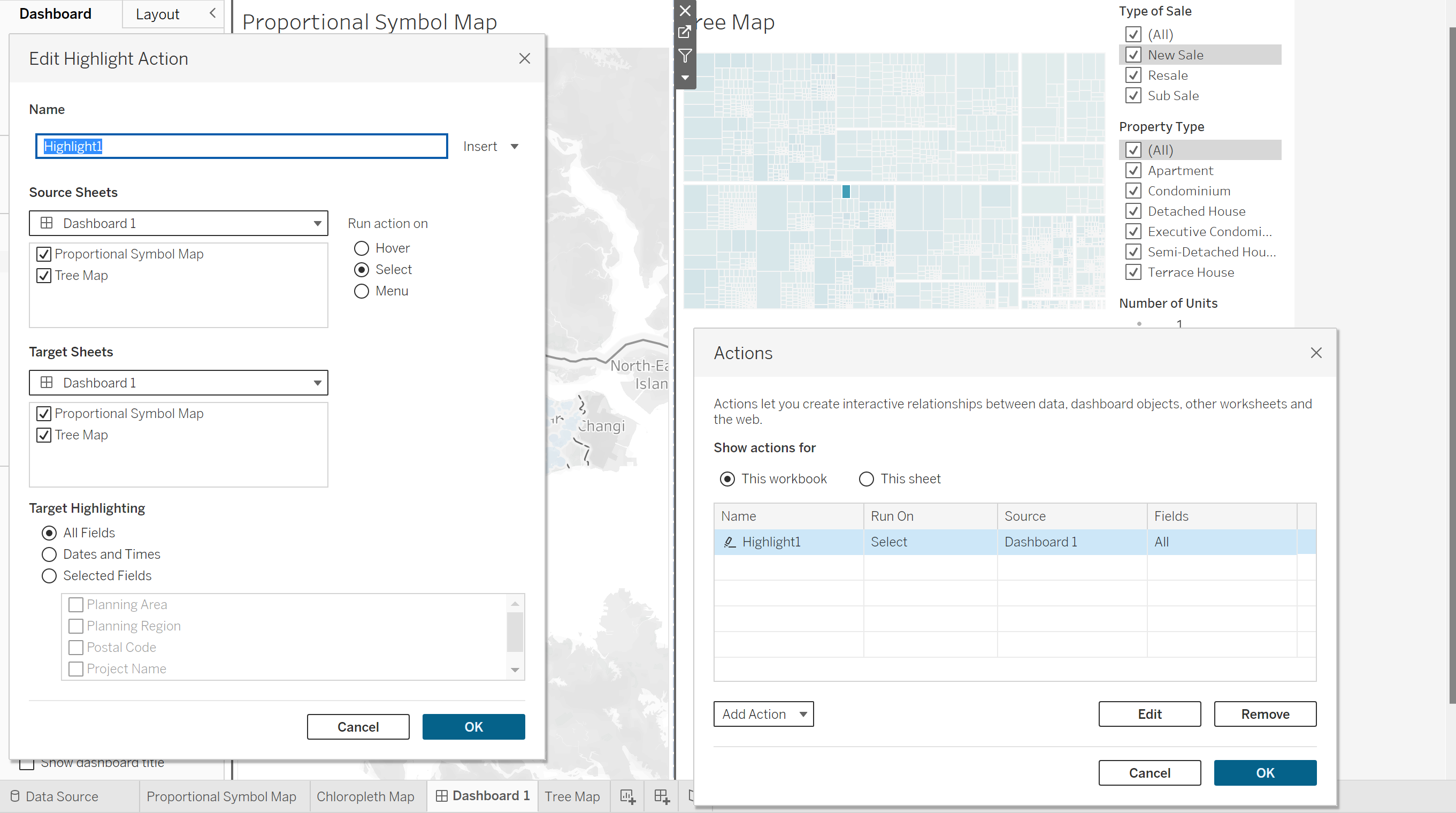The width and height of the screenshot is (1456, 813).
Task: Click the New Dashboard icon
Action: (x=661, y=796)
